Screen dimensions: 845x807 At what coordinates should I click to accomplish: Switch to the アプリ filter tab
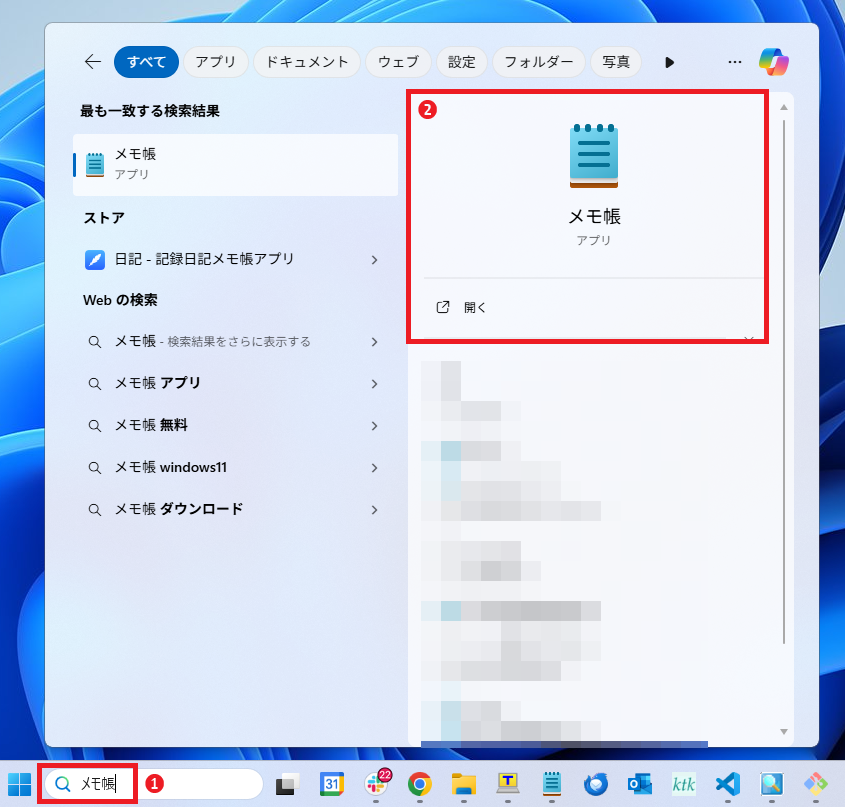215,62
